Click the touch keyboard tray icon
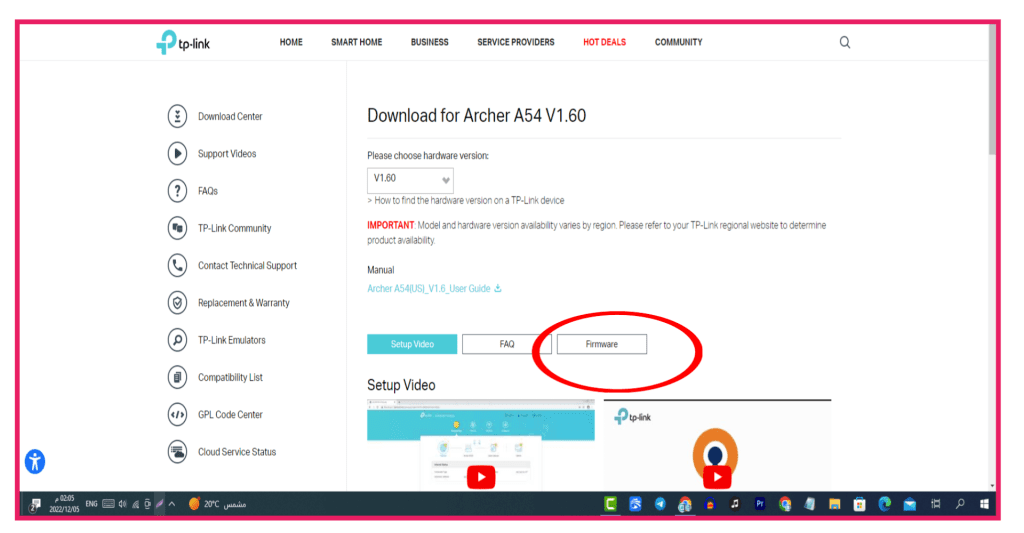Viewport: 1024px width, 533px height. click(108, 504)
